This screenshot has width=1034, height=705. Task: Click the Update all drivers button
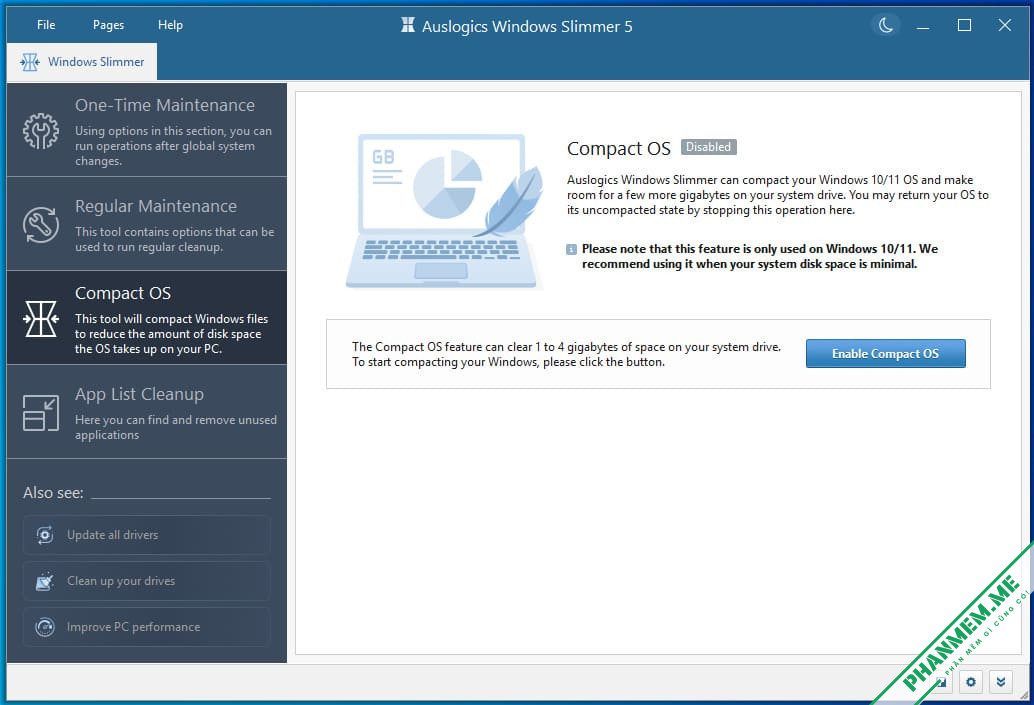(146, 535)
